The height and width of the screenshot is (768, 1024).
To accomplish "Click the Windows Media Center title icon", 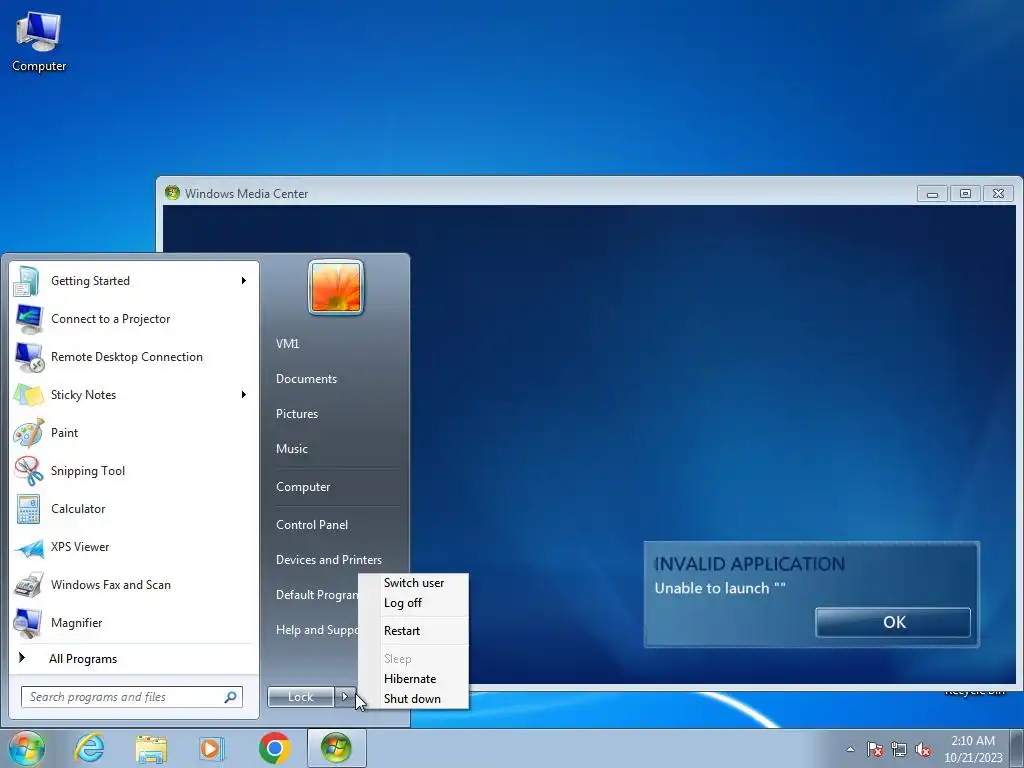I will point(172,193).
